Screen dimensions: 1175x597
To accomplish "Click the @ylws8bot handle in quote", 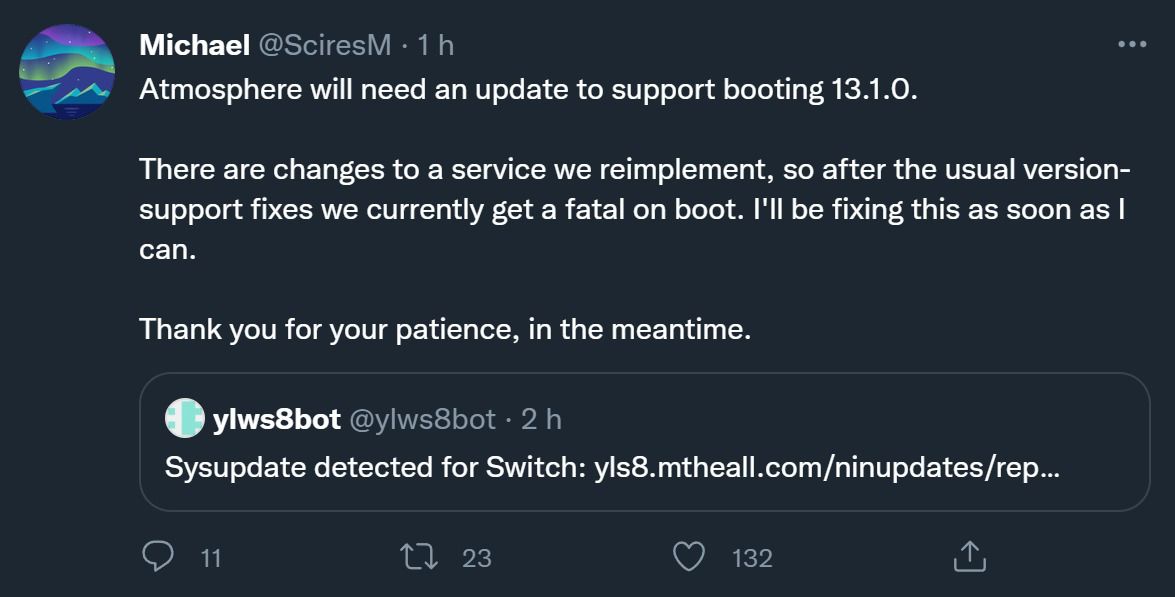I will click(x=421, y=420).
